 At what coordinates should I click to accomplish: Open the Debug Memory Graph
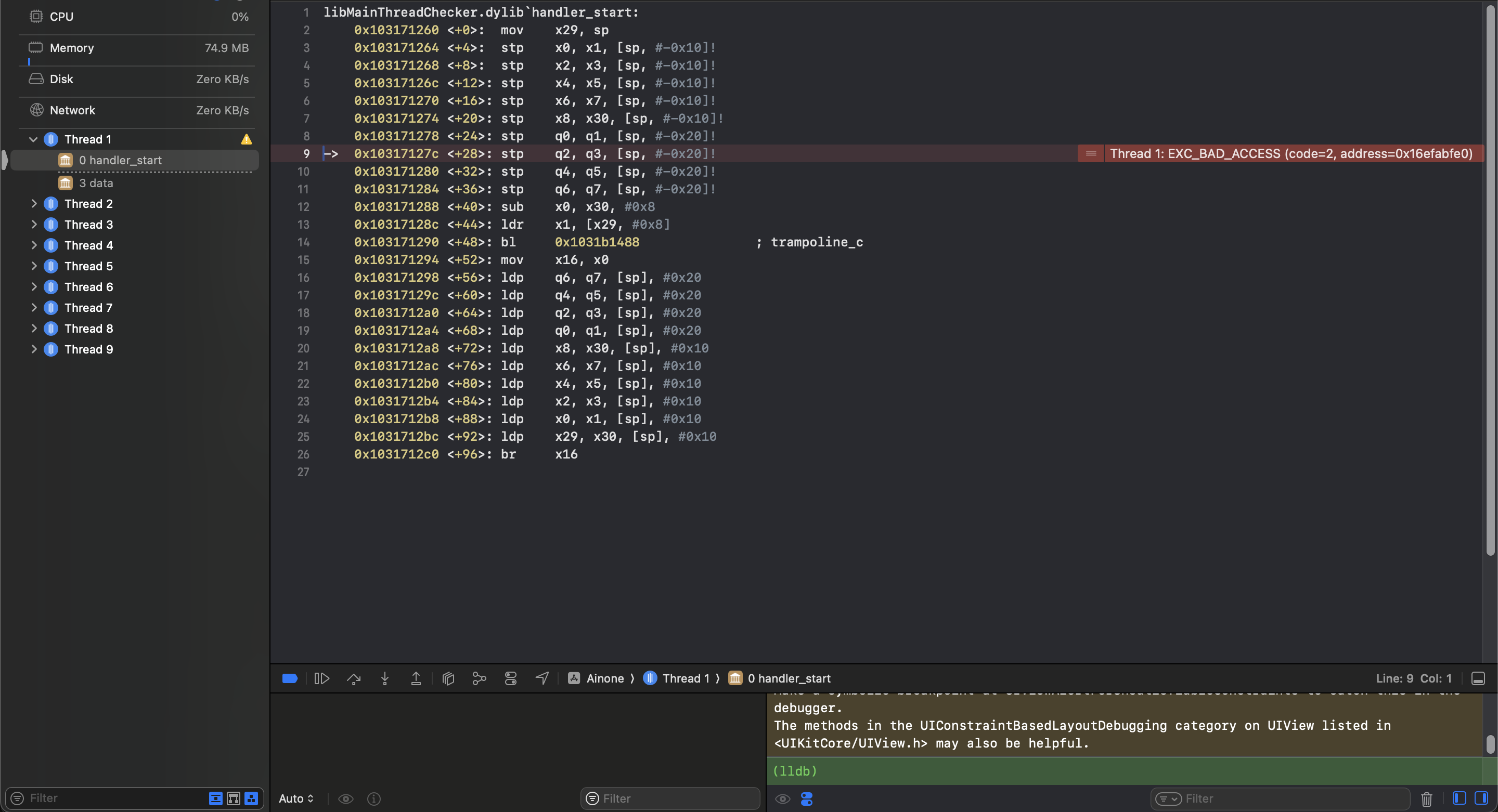pyautogui.click(x=479, y=678)
